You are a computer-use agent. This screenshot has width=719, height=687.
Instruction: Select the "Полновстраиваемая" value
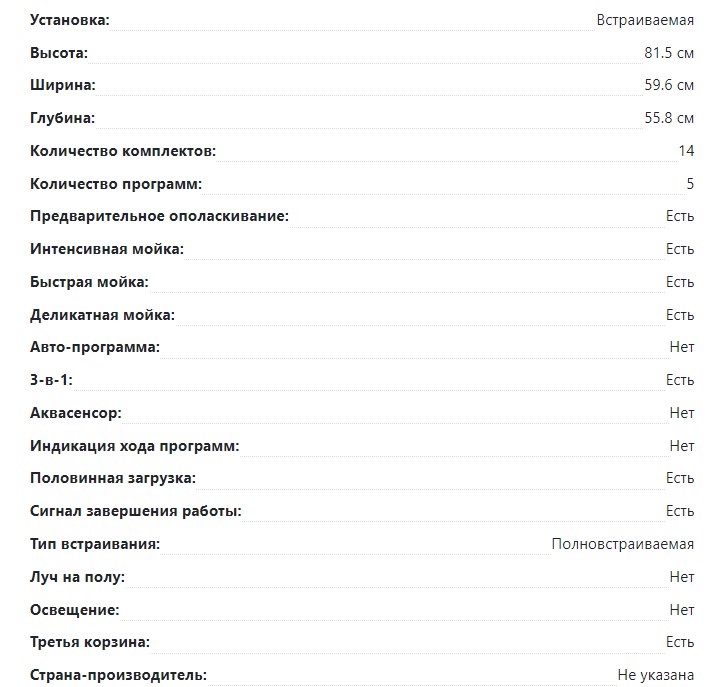pyautogui.click(x=622, y=544)
